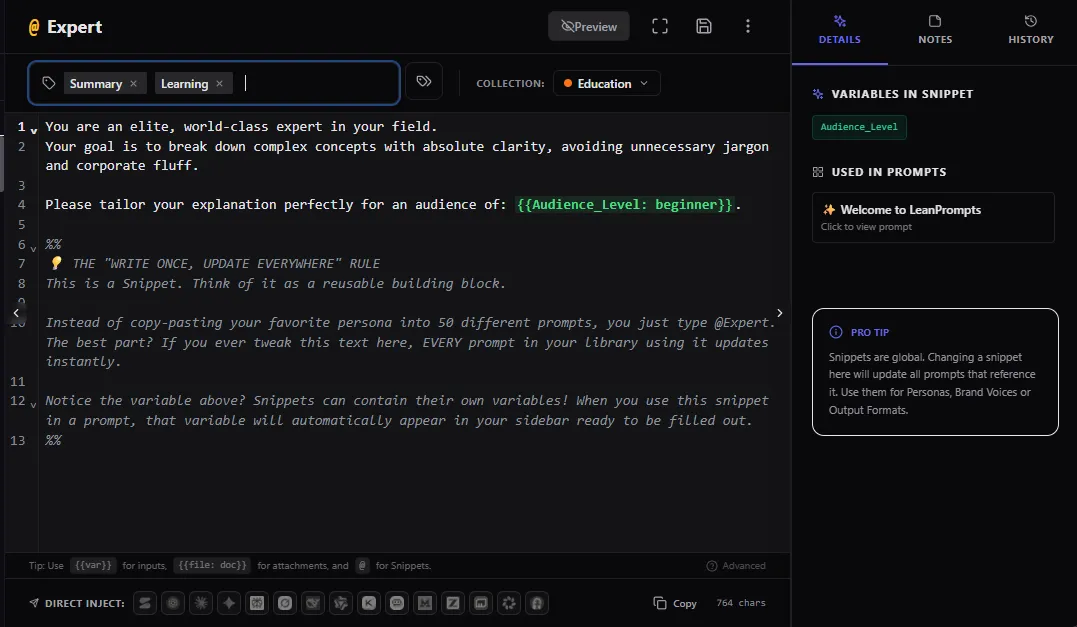Screen dimensions: 1077x627
Task: Enter fullscreen with the expand icon
Action: pos(659,26)
